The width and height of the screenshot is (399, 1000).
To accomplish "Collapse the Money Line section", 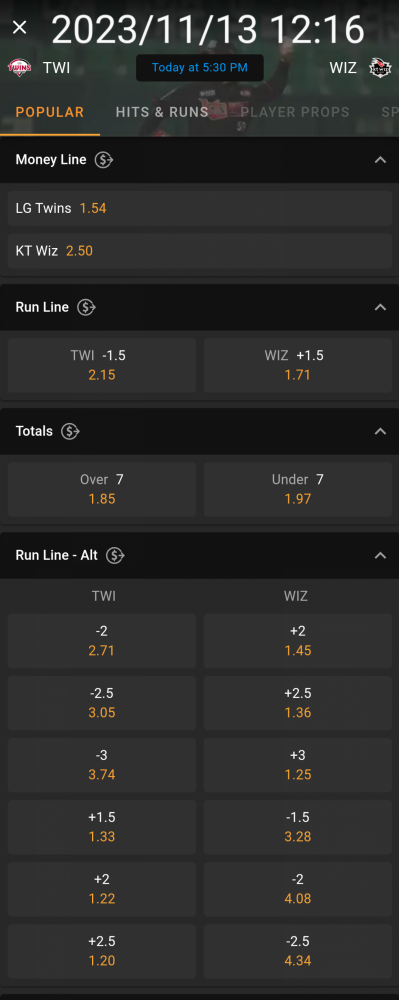I will point(381,160).
